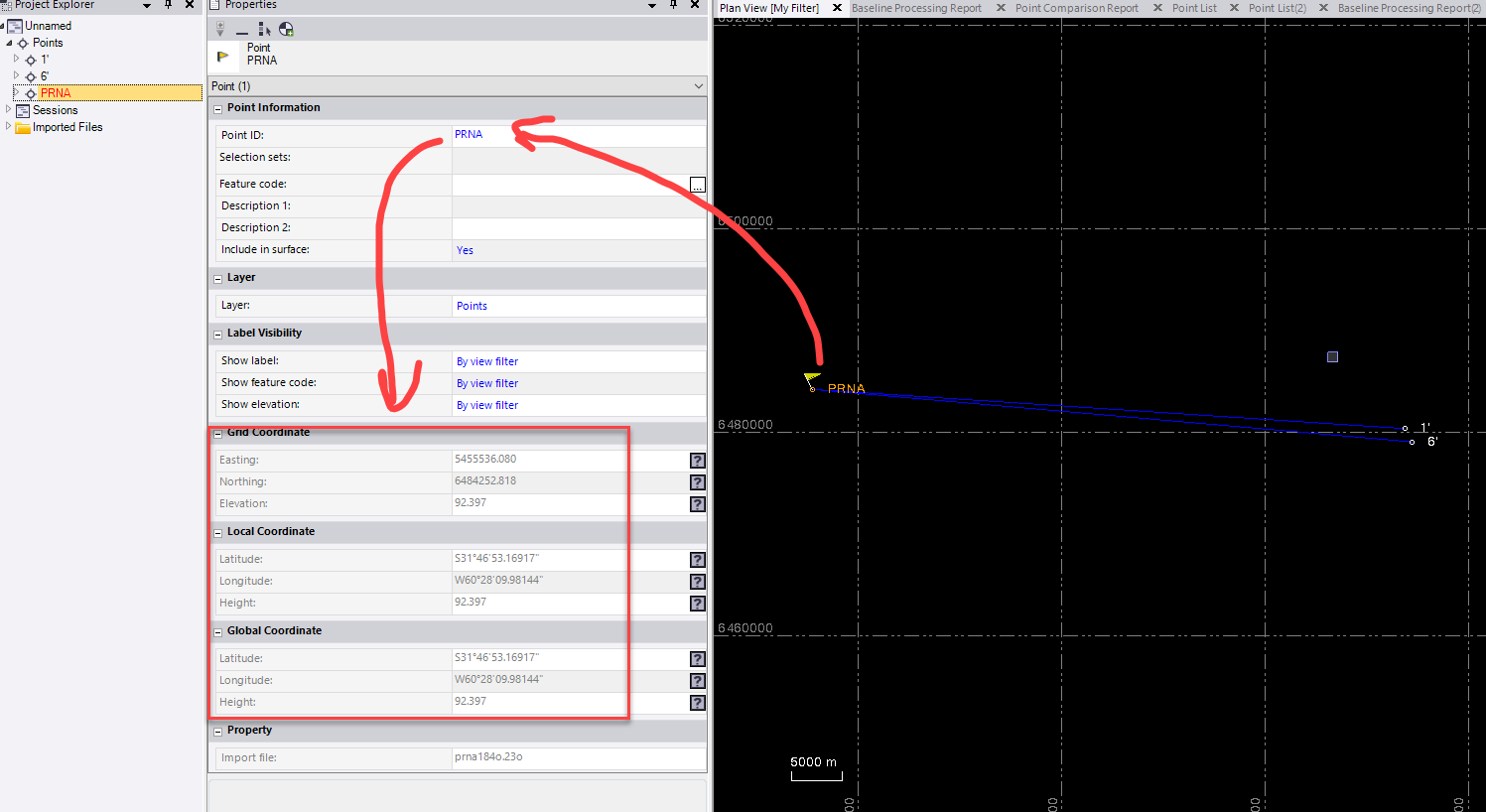Screen dimensions: 1486x812
Task: Pin the Properties panel
Action: click(x=673, y=5)
